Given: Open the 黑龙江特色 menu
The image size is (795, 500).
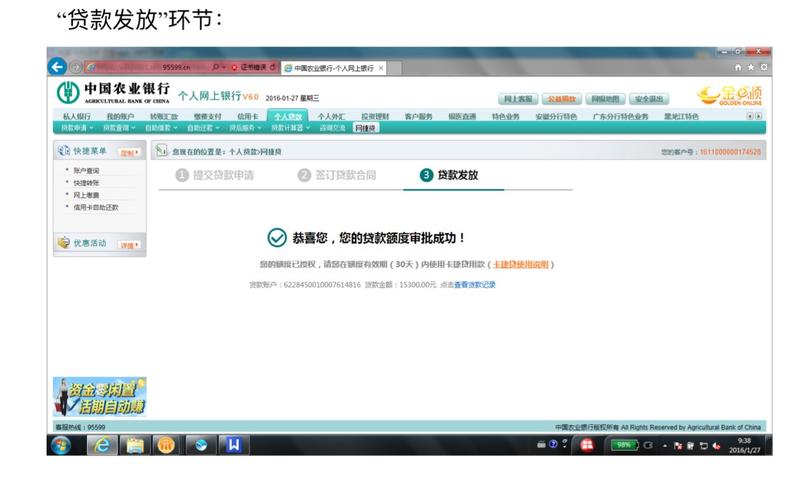Looking at the screenshot, I should click(x=681, y=117).
